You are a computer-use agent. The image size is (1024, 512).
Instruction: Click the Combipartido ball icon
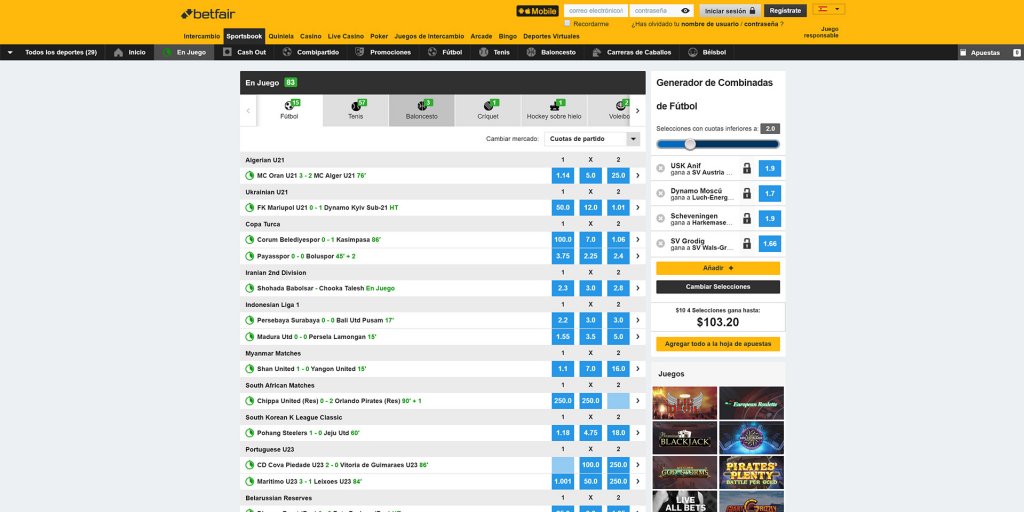pos(287,52)
